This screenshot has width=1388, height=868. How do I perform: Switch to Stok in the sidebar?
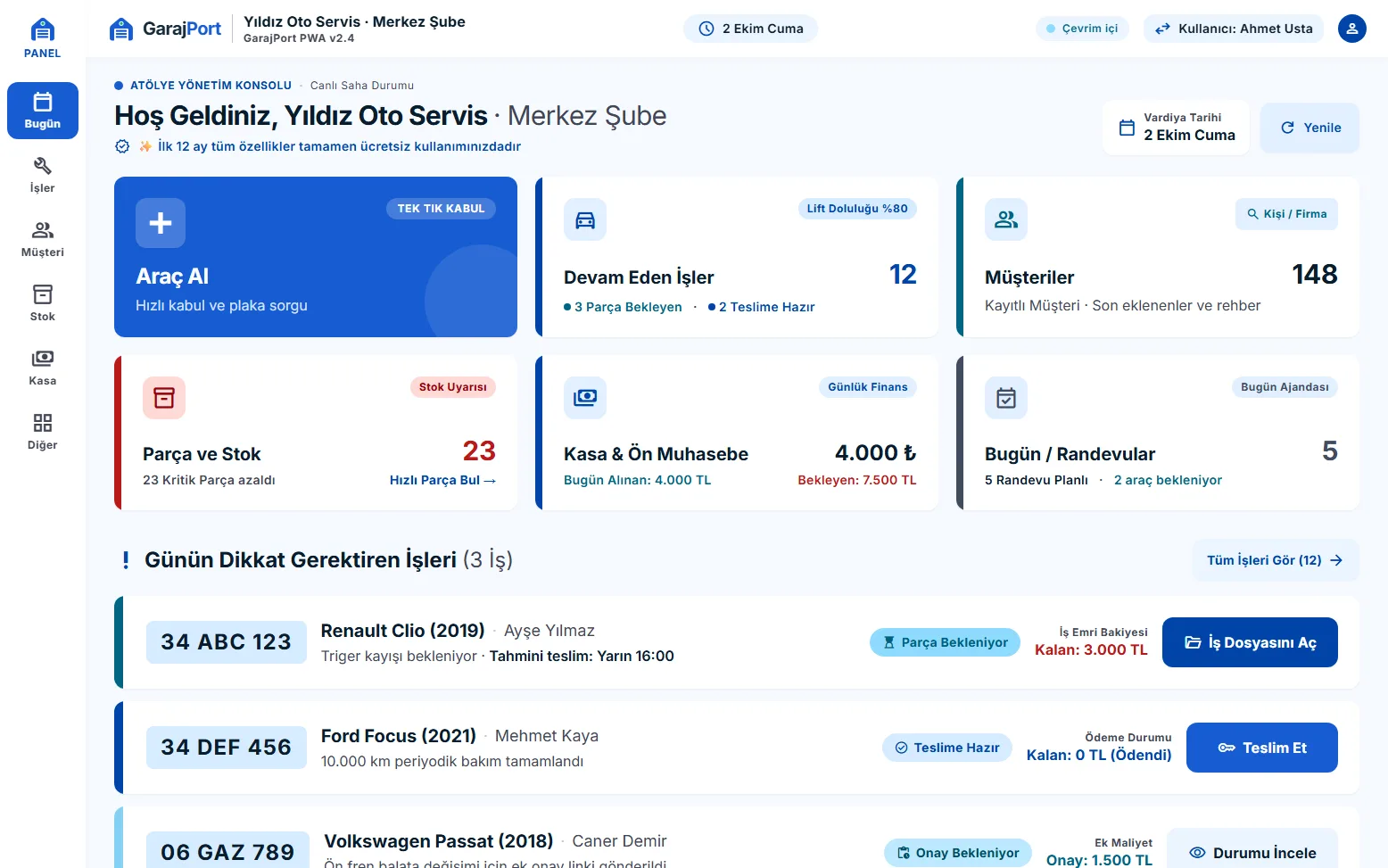click(43, 303)
